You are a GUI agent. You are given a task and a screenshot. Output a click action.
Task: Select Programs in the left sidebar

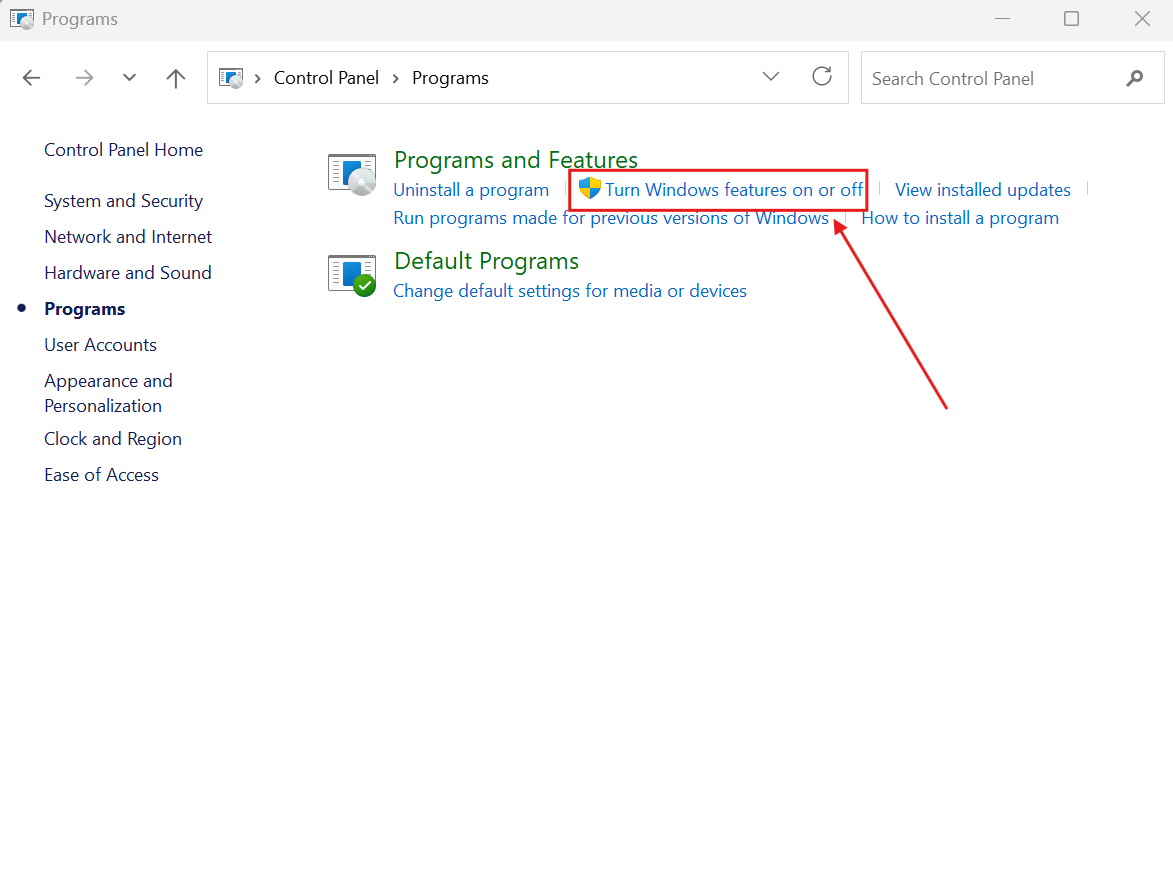click(85, 309)
